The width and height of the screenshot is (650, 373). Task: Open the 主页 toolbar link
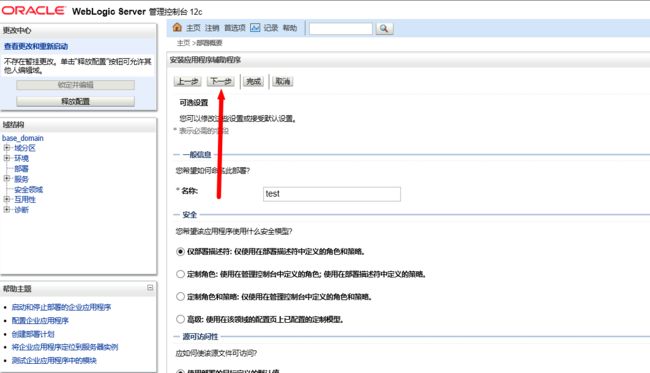click(x=193, y=28)
